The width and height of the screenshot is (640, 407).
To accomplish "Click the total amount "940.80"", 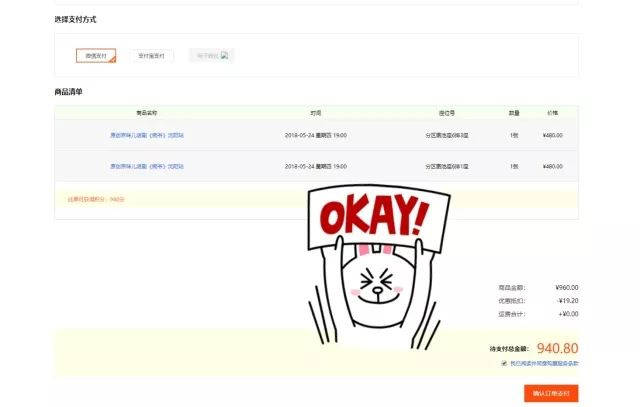I will click(x=557, y=348).
